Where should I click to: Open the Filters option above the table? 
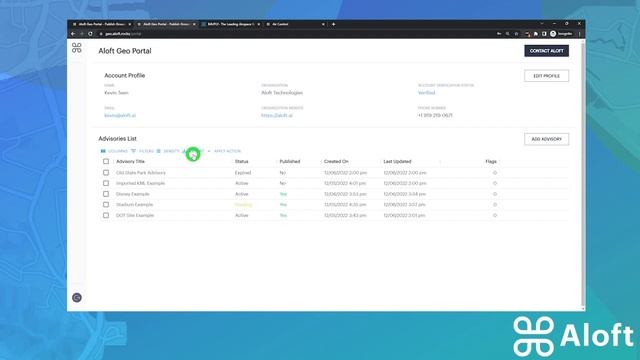[x=142, y=151]
